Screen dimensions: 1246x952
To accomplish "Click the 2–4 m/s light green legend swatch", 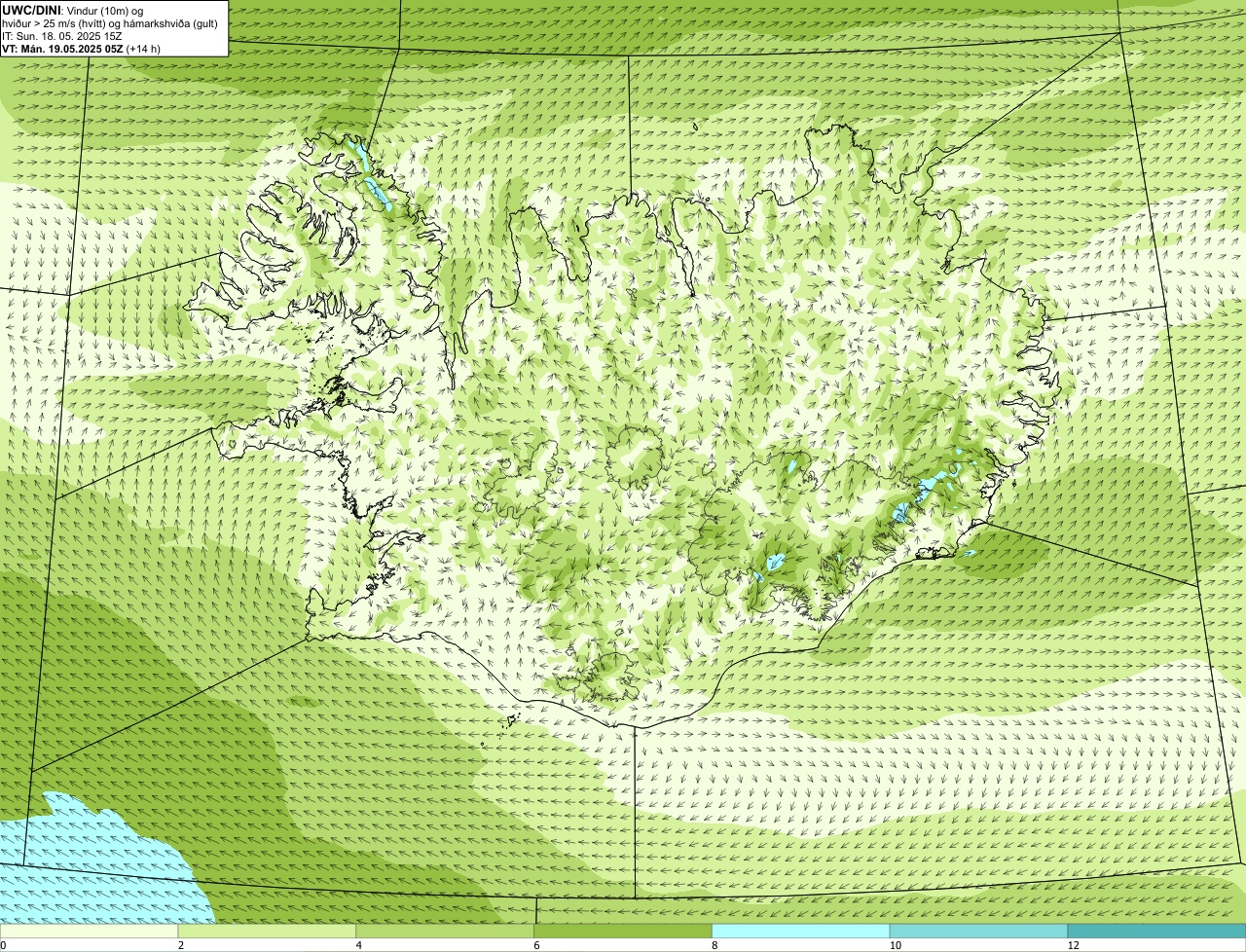I will coord(267,932).
